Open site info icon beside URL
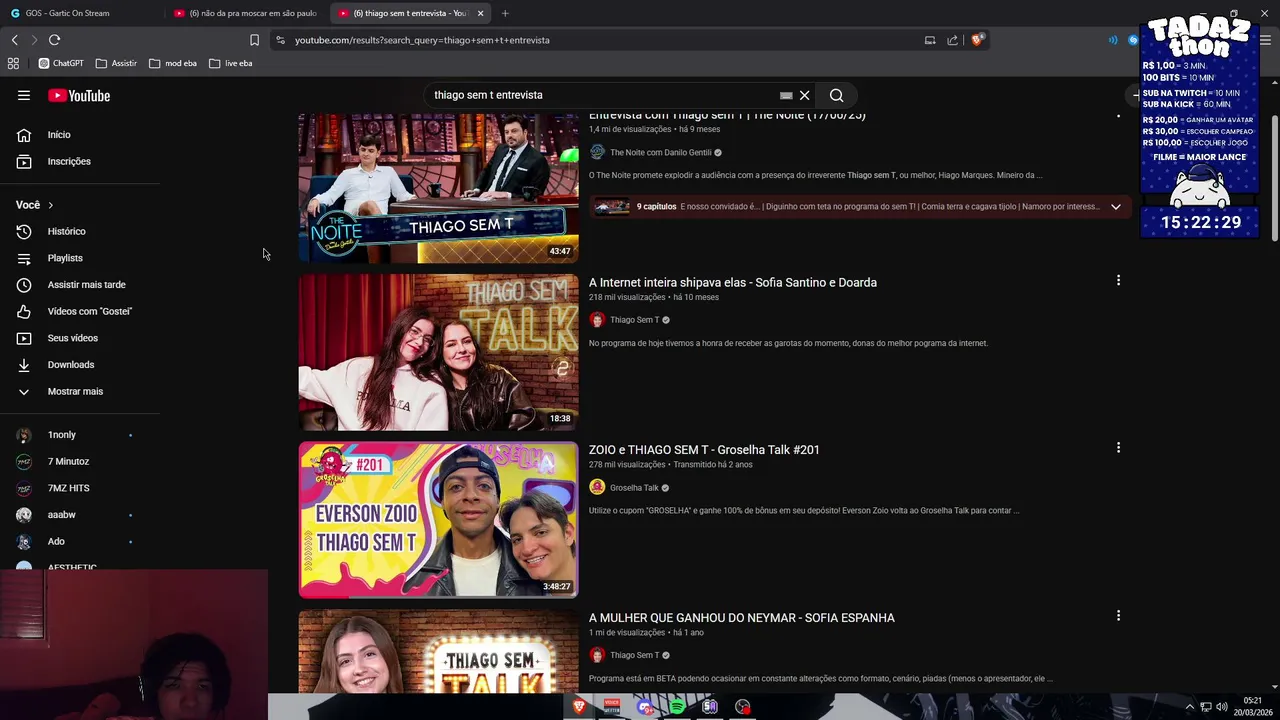1280x720 pixels. click(x=280, y=40)
